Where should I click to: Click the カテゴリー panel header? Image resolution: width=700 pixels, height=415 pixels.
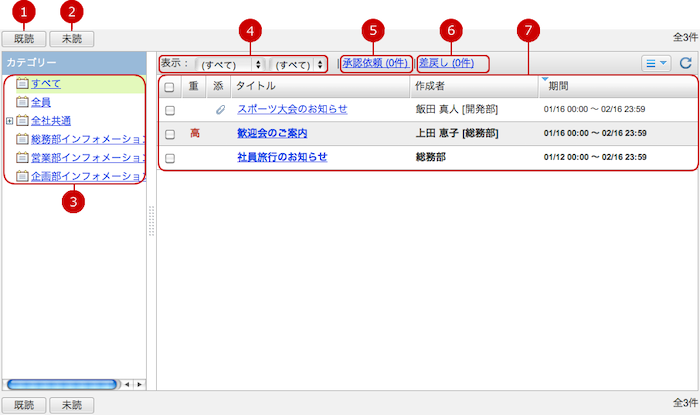(x=74, y=63)
